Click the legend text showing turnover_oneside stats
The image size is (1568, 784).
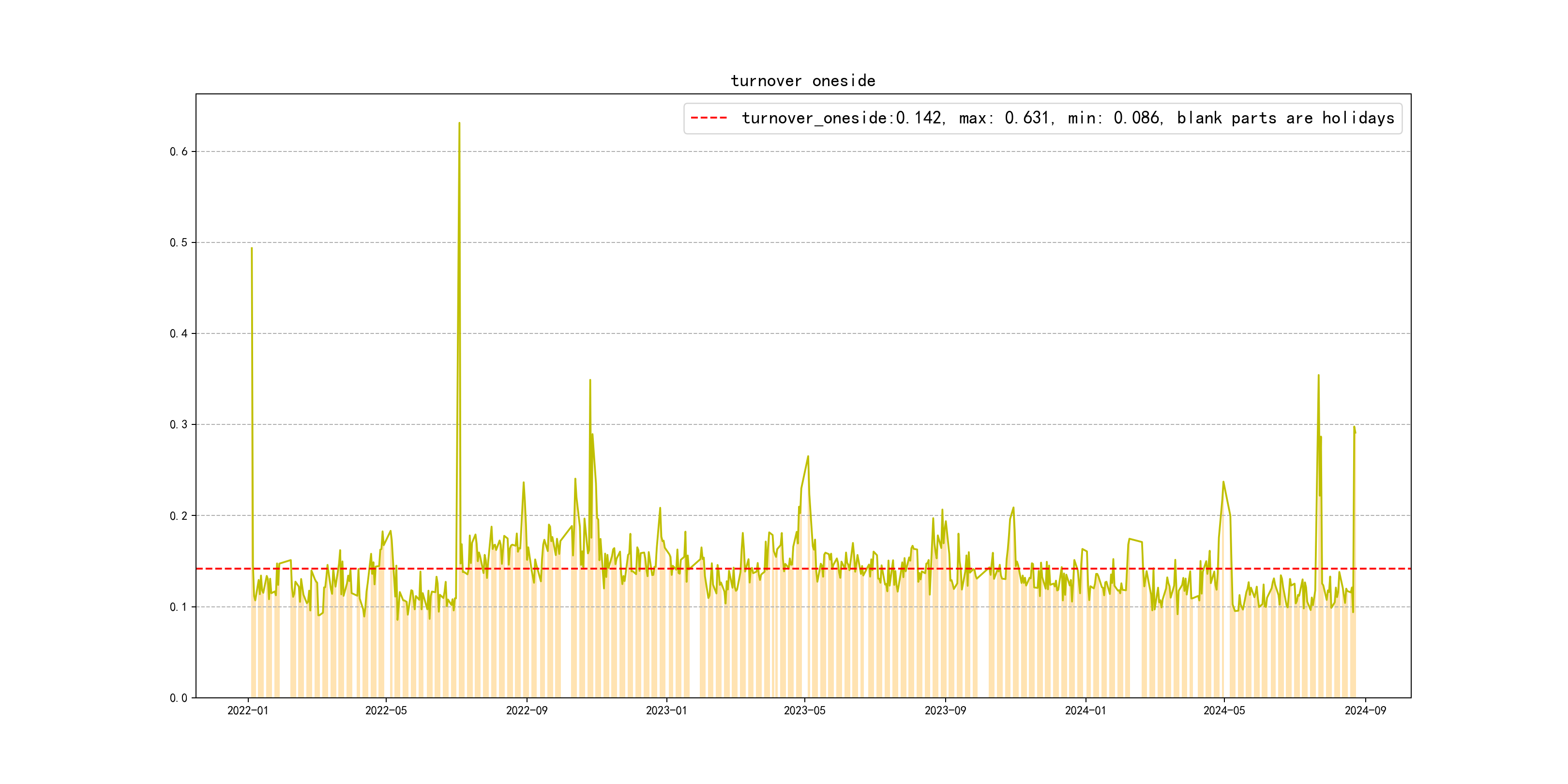coord(1067,118)
